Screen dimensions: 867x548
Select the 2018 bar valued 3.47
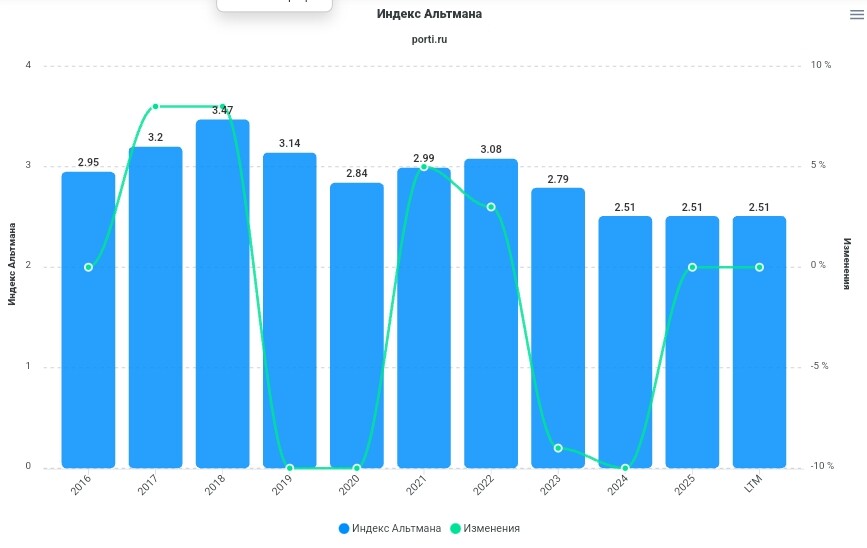coord(222,300)
